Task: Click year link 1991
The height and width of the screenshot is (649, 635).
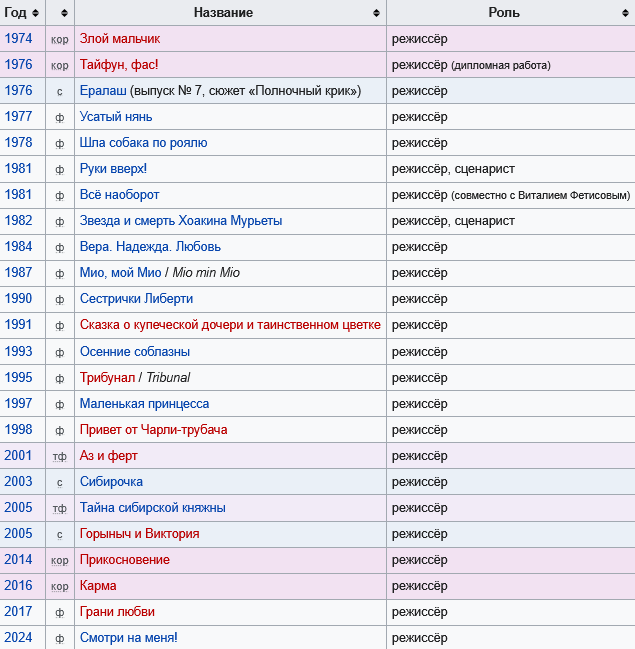Action: pyautogui.click(x=18, y=325)
